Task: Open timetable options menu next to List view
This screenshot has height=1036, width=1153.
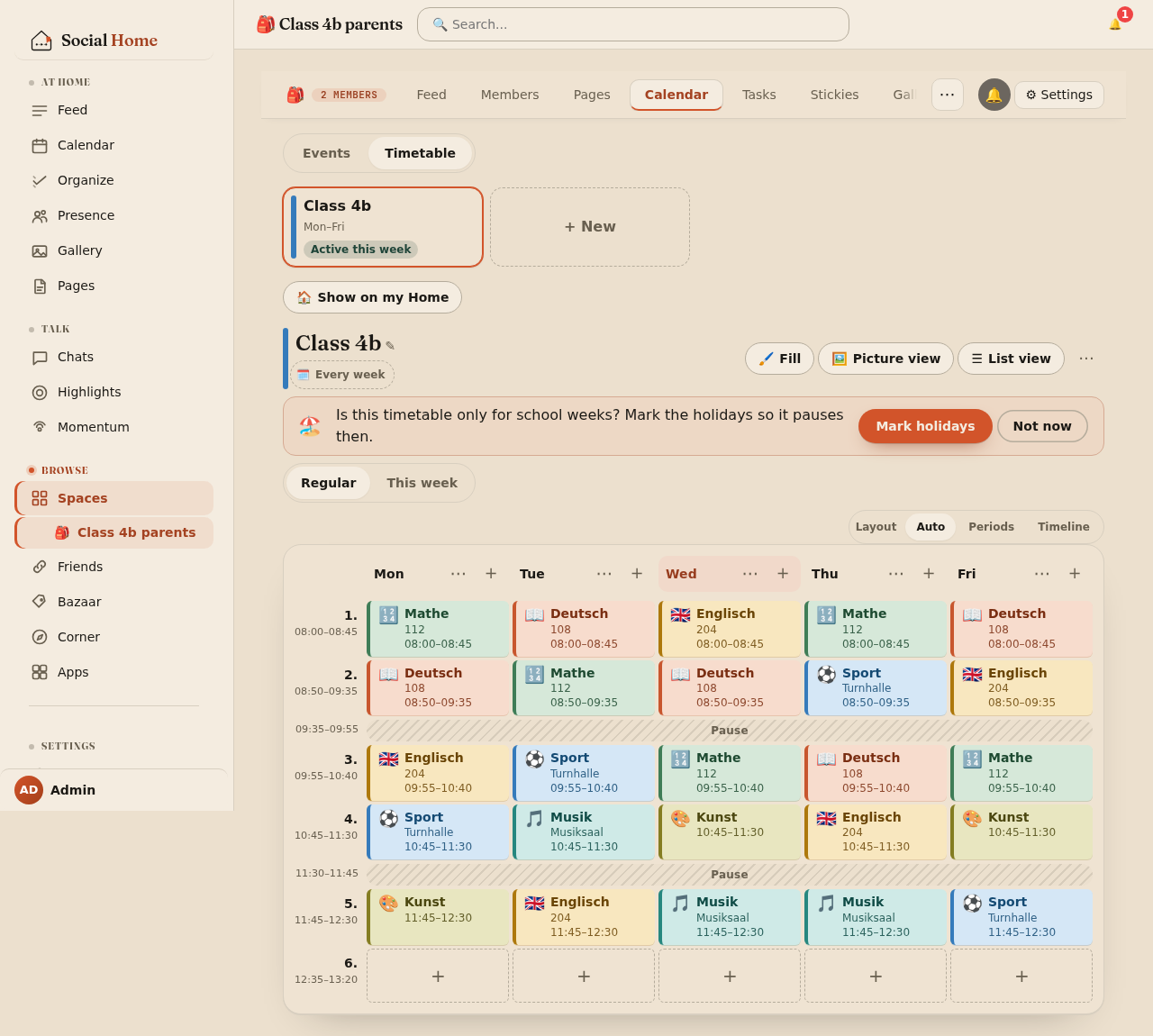Action: point(1086,359)
